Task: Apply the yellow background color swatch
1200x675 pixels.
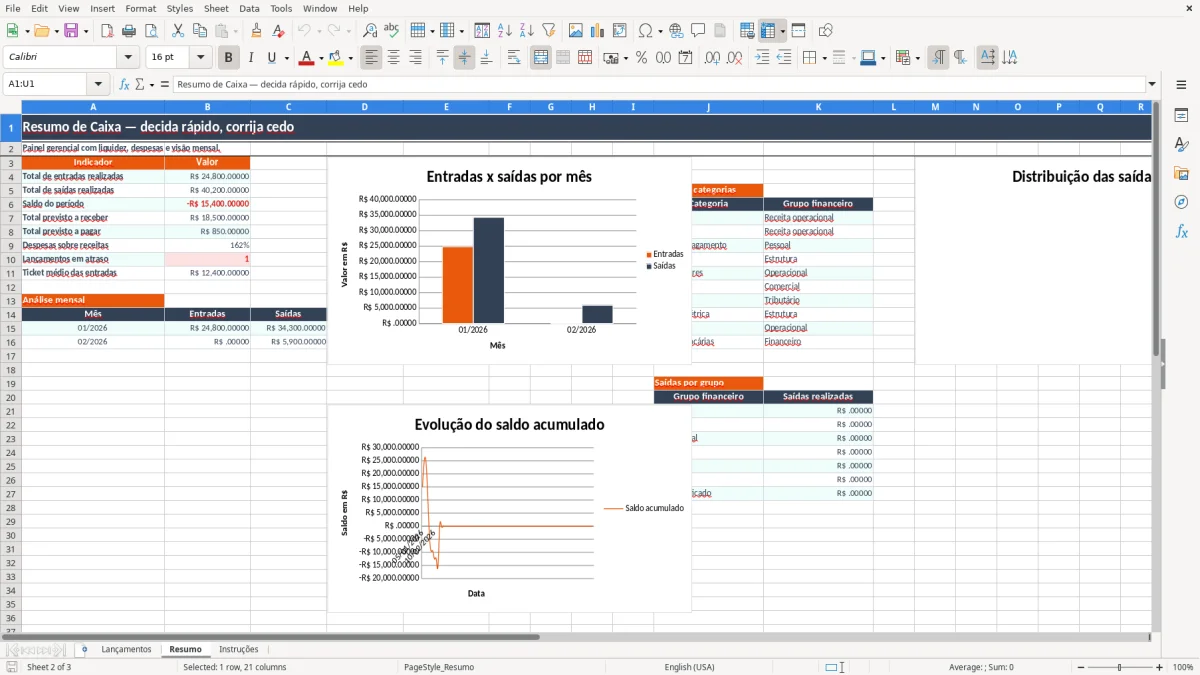Action: 337,58
